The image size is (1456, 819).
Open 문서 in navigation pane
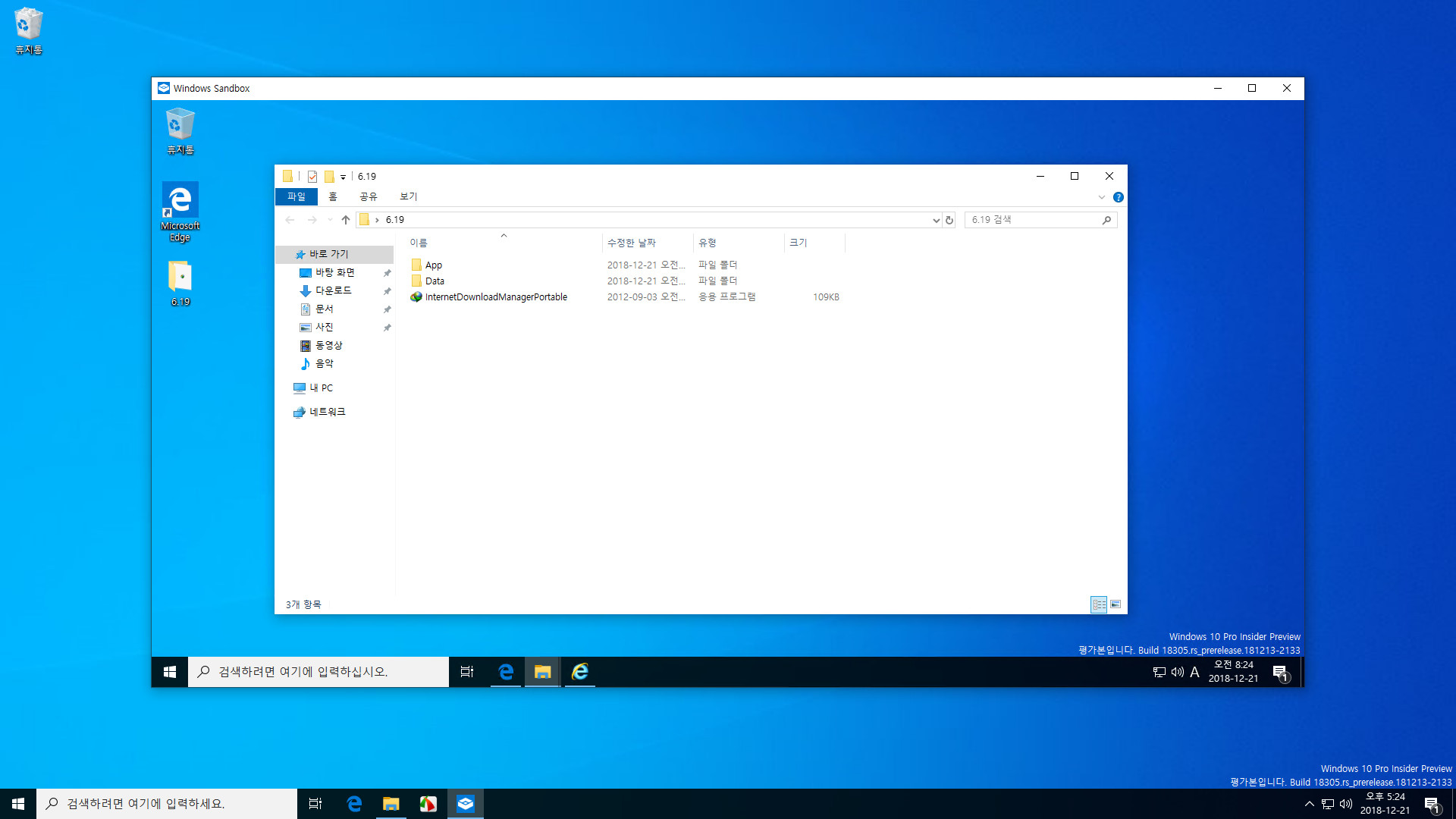[324, 309]
